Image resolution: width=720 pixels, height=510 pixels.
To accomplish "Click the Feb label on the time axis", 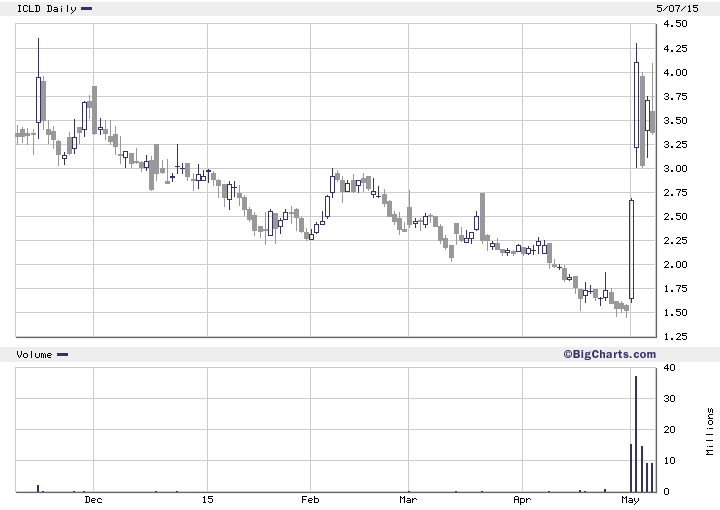I will click(x=310, y=499).
